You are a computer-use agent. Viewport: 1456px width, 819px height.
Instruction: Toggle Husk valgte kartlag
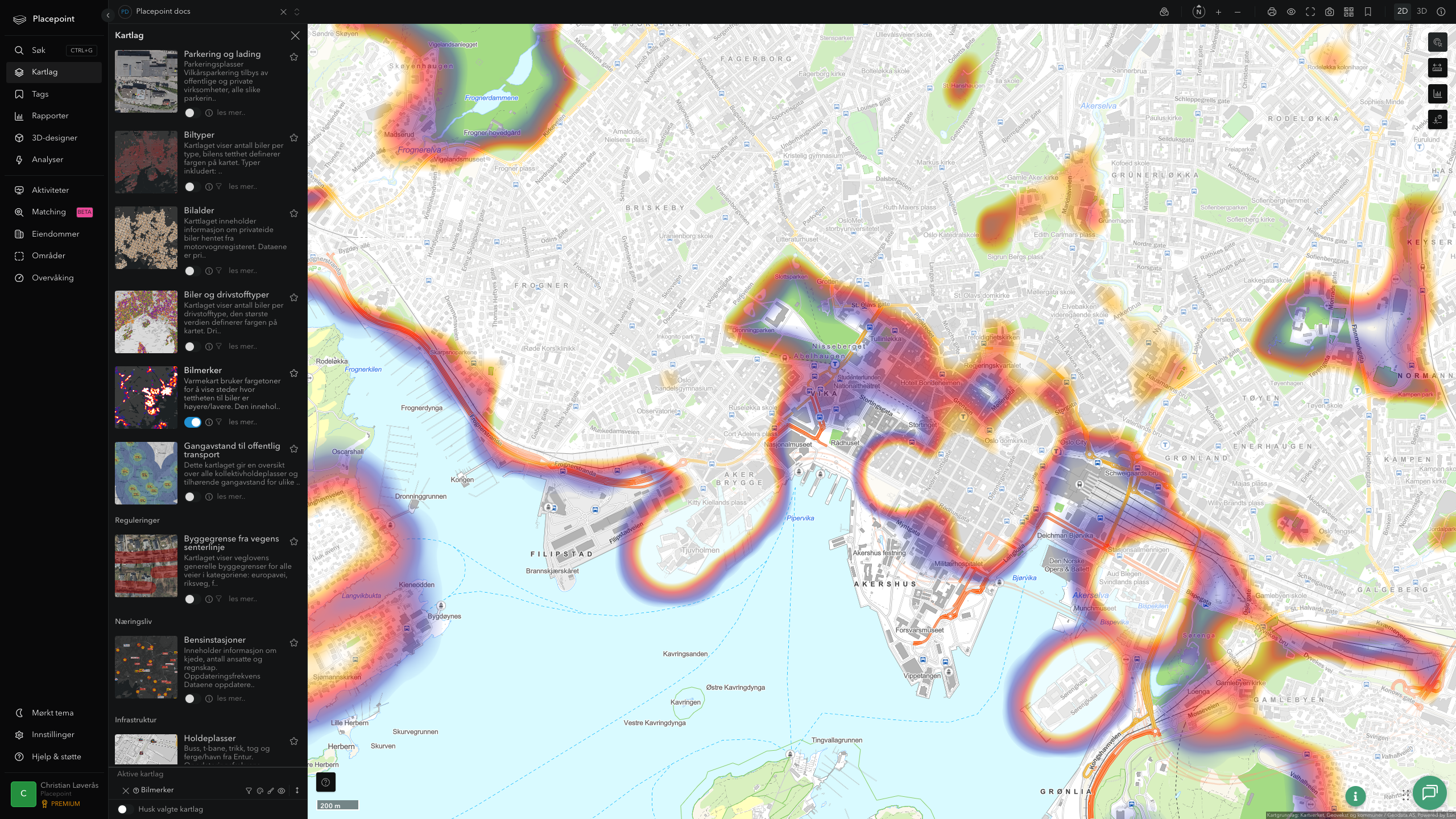pyautogui.click(x=125, y=809)
